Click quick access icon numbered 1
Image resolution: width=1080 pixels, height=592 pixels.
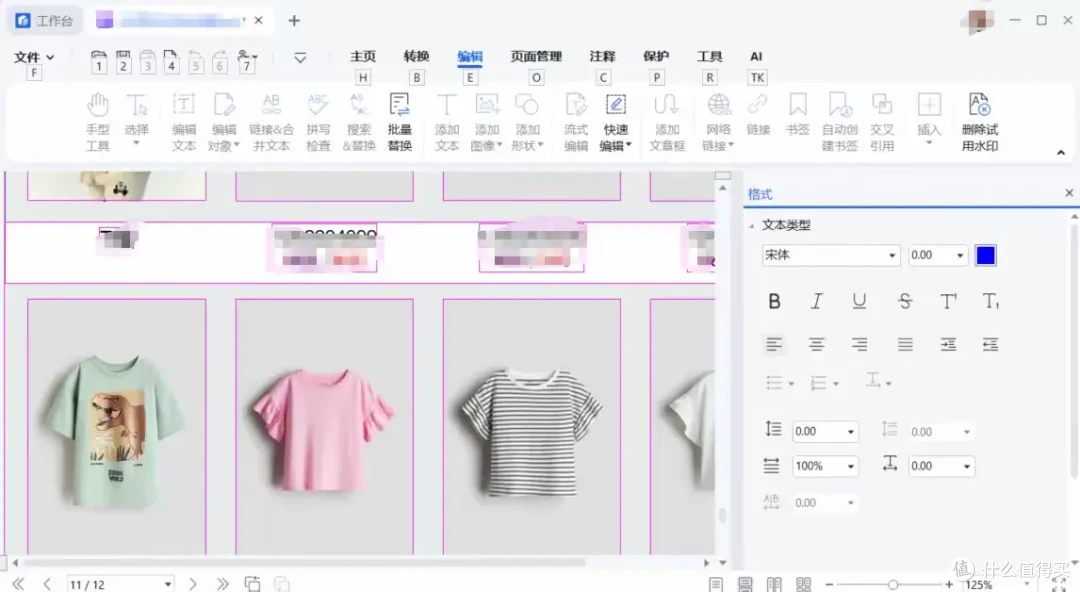98,61
